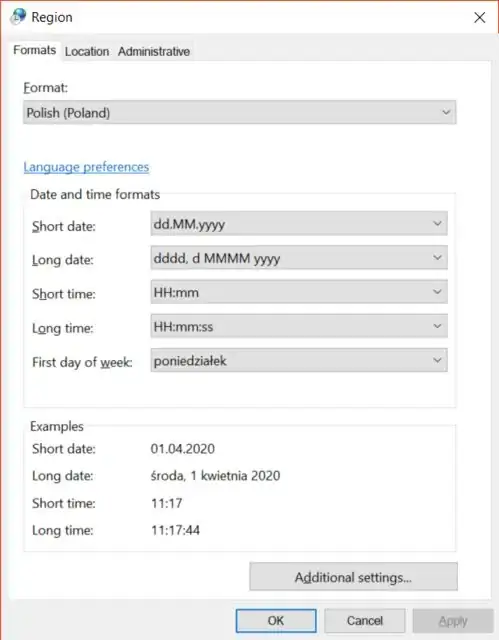Expand the Long date format dropdown
The height and width of the screenshot is (640, 499).
[299, 258]
